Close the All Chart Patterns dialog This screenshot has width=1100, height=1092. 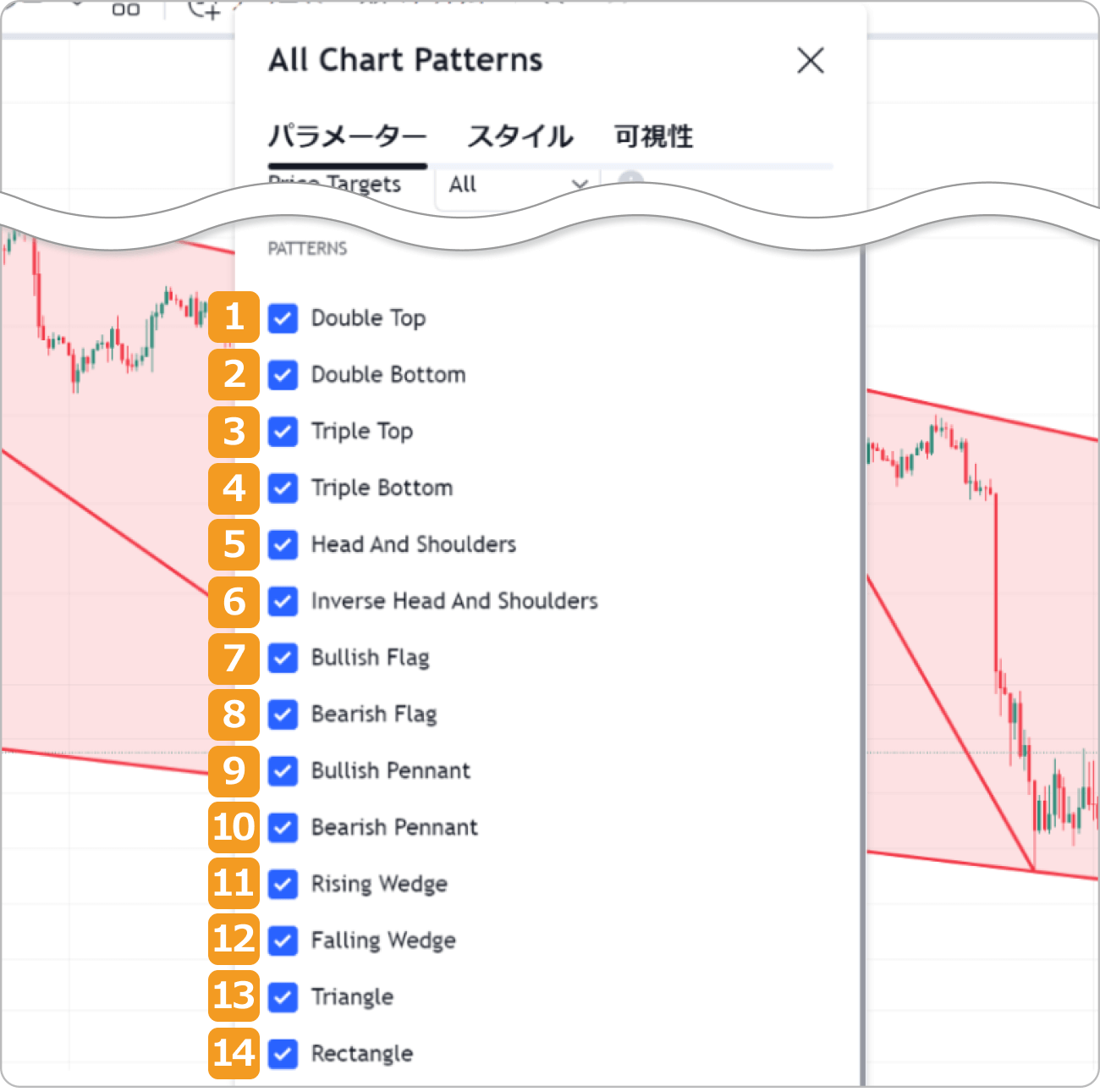810,61
